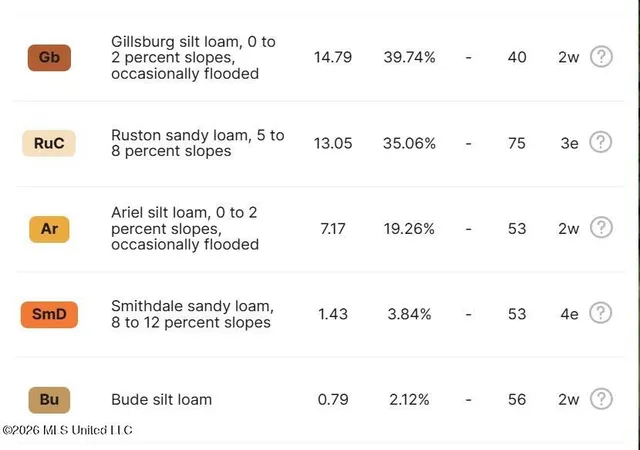Click the 4e capability class value
This screenshot has height=450, width=640.
tap(569, 314)
